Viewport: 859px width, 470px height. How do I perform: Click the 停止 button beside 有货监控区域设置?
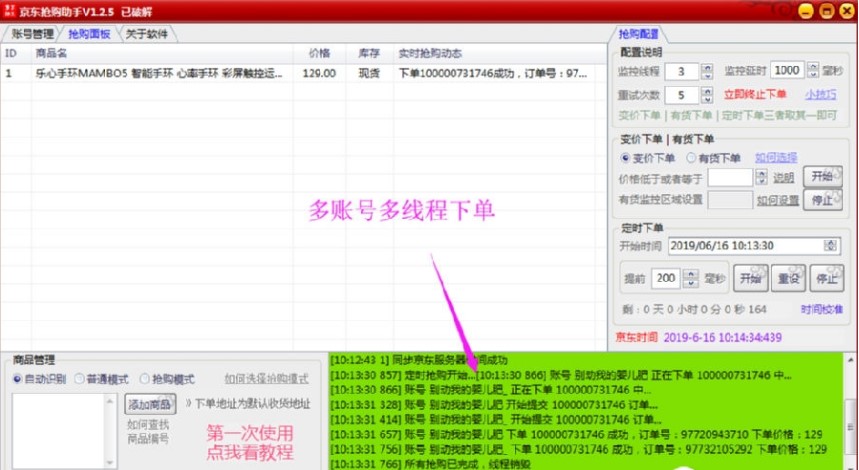tap(822, 200)
